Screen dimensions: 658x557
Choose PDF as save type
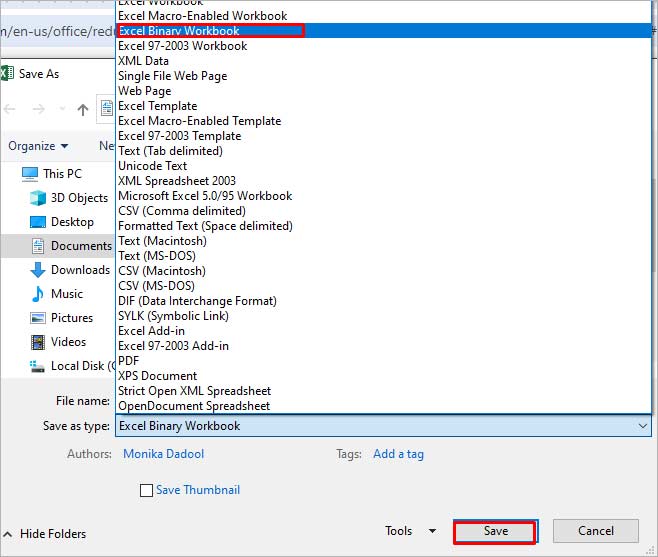[x=384, y=361]
